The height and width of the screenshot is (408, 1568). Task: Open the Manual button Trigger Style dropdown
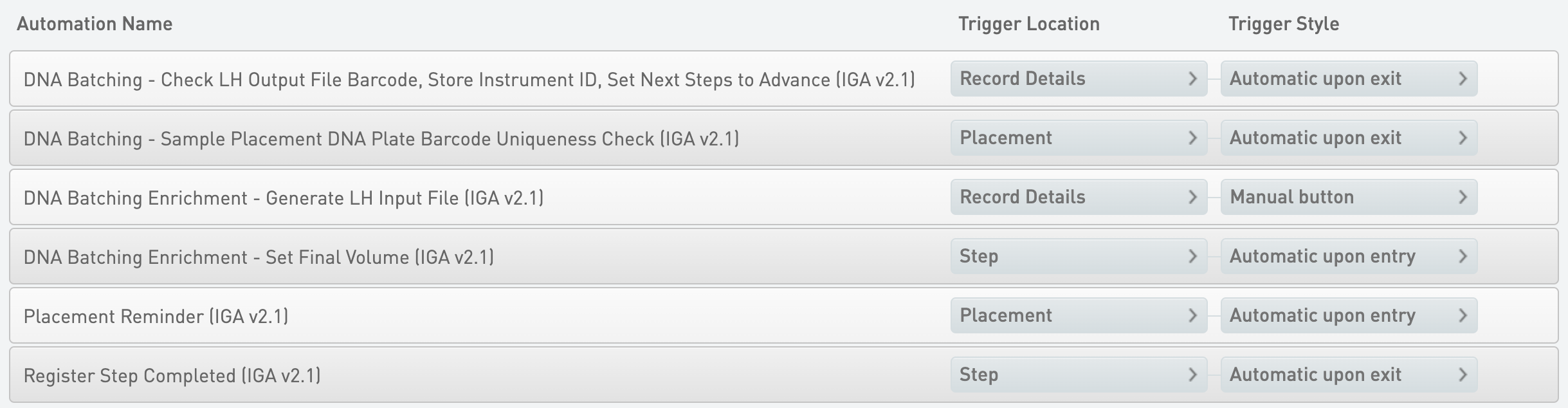coord(1348,197)
